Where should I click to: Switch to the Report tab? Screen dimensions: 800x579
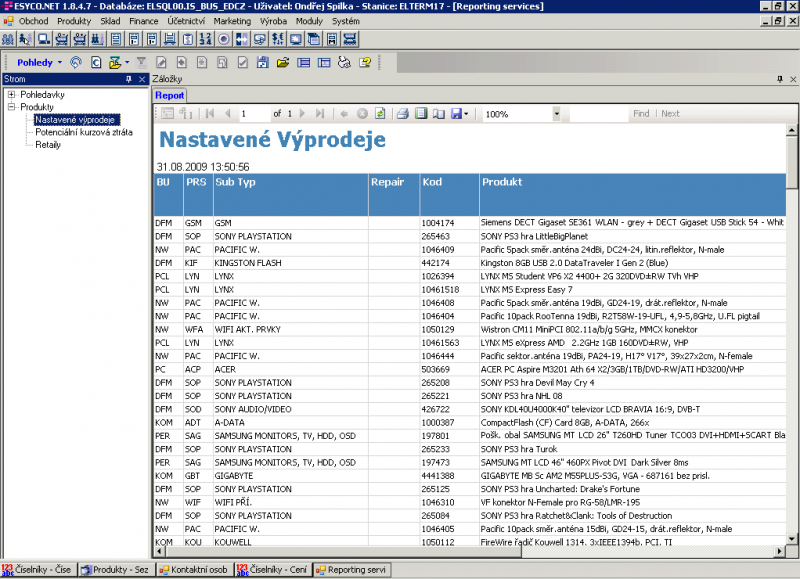pos(169,96)
